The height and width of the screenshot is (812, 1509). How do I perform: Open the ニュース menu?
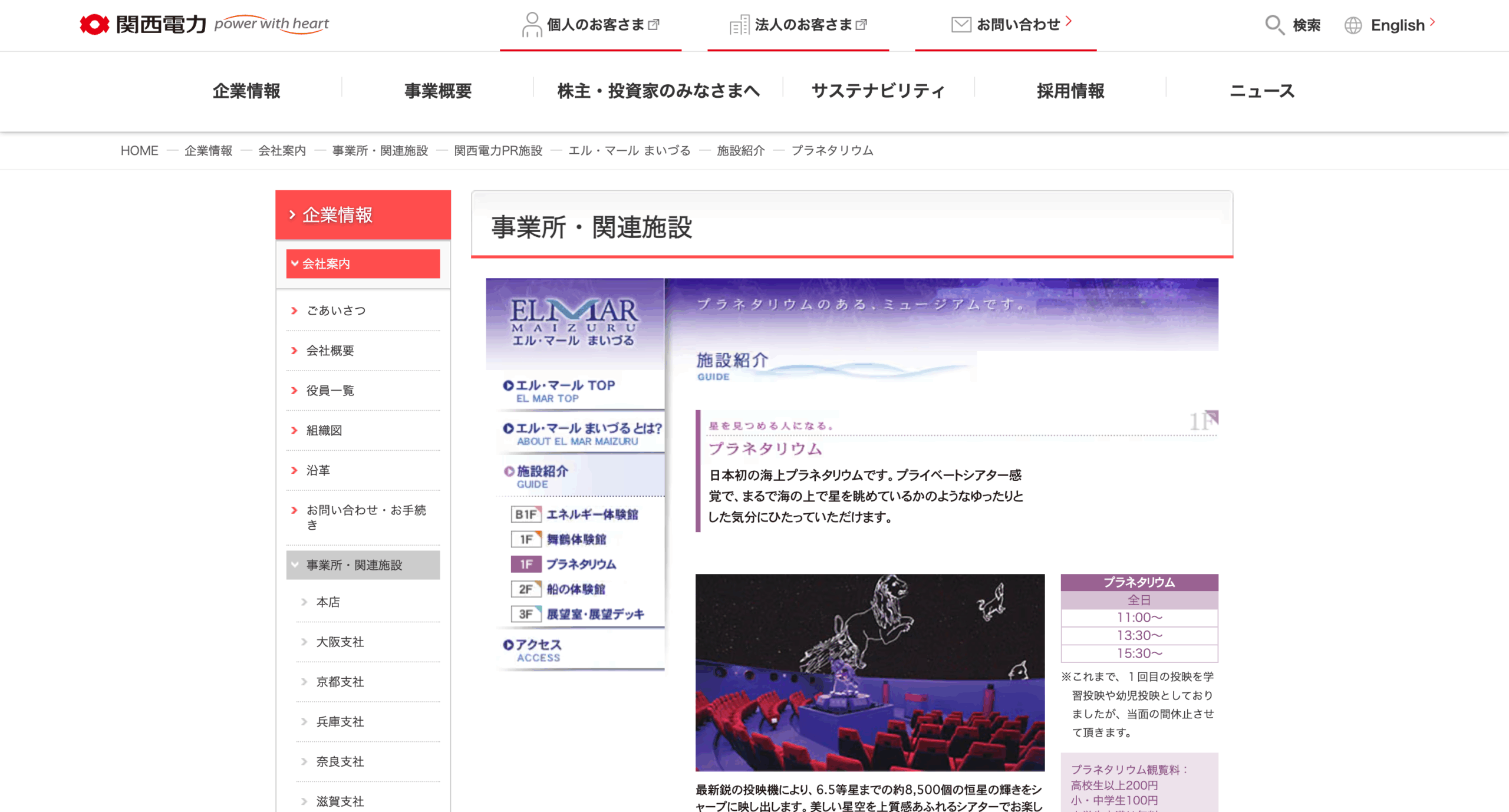[1262, 91]
